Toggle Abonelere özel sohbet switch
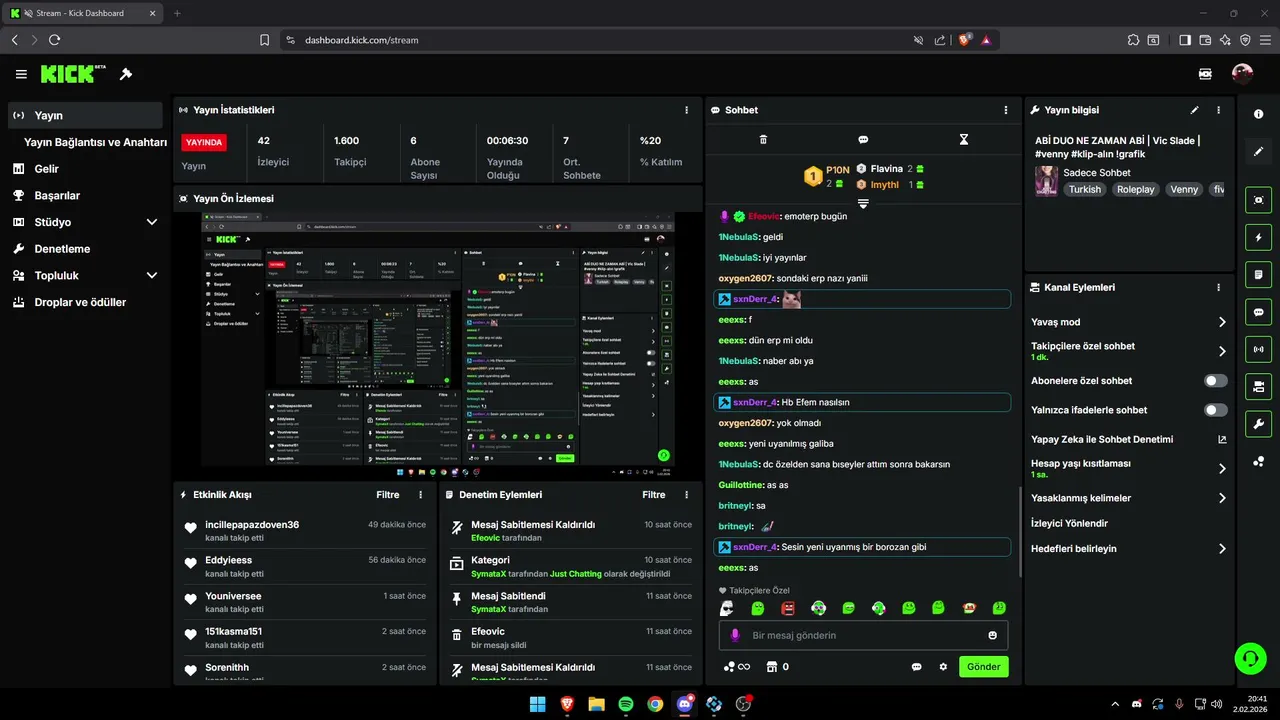 pos(1216,381)
